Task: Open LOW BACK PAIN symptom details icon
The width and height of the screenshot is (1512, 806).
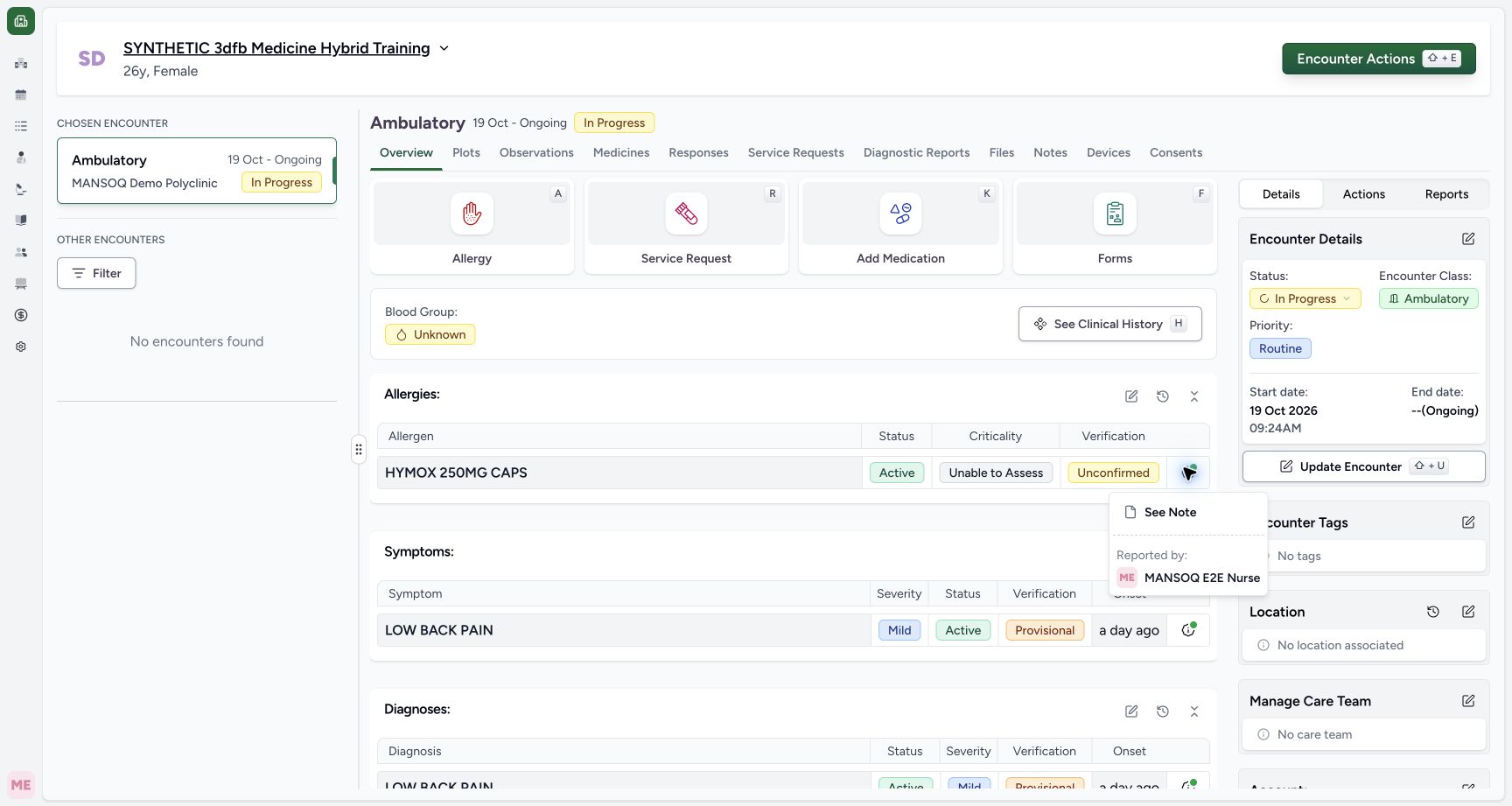Action: [x=1188, y=630]
